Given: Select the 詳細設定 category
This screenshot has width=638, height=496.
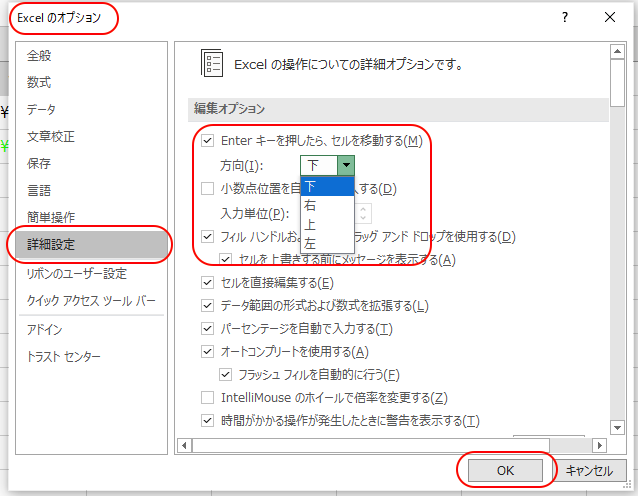Looking at the screenshot, I should [92, 244].
